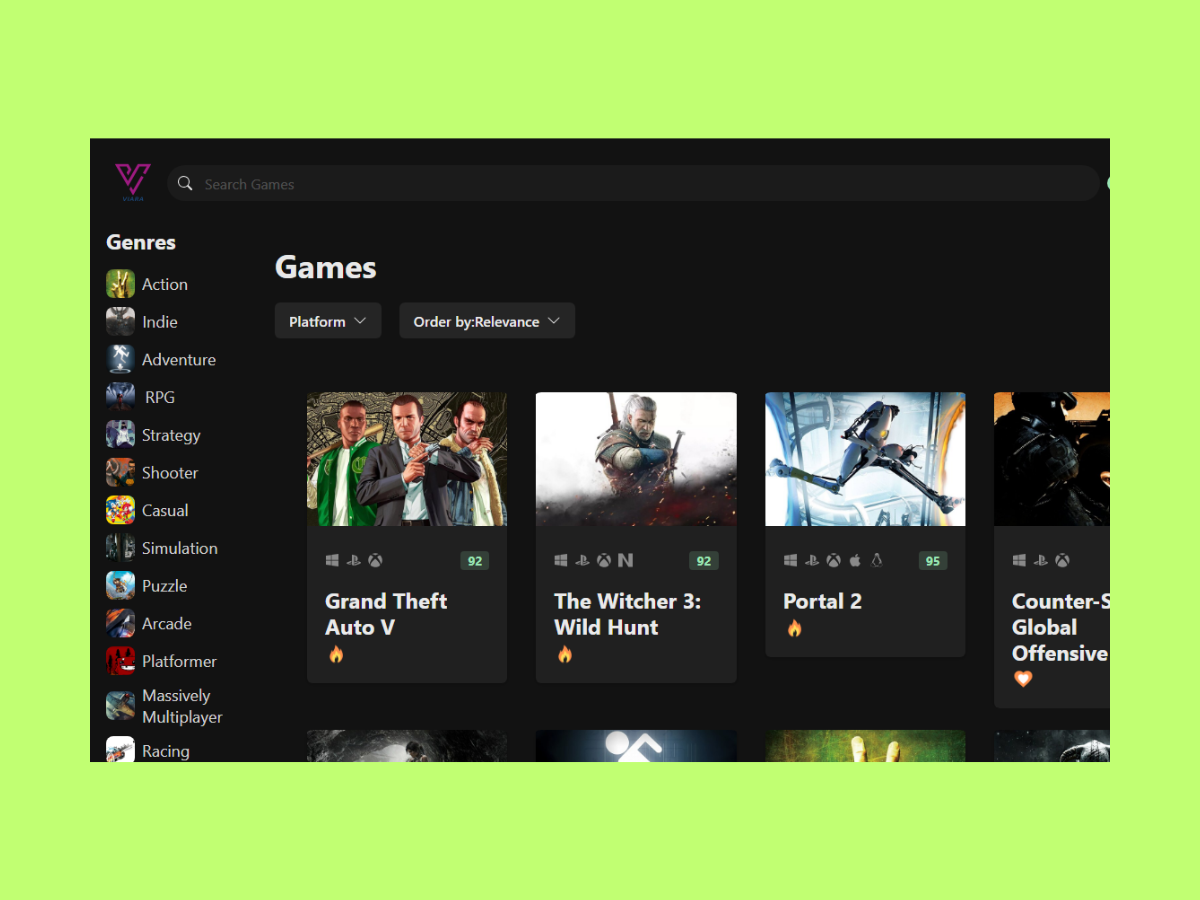Screen dimensions: 1200x900
Task: Click the Windows icon on Portal 2
Action: (790, 561)
